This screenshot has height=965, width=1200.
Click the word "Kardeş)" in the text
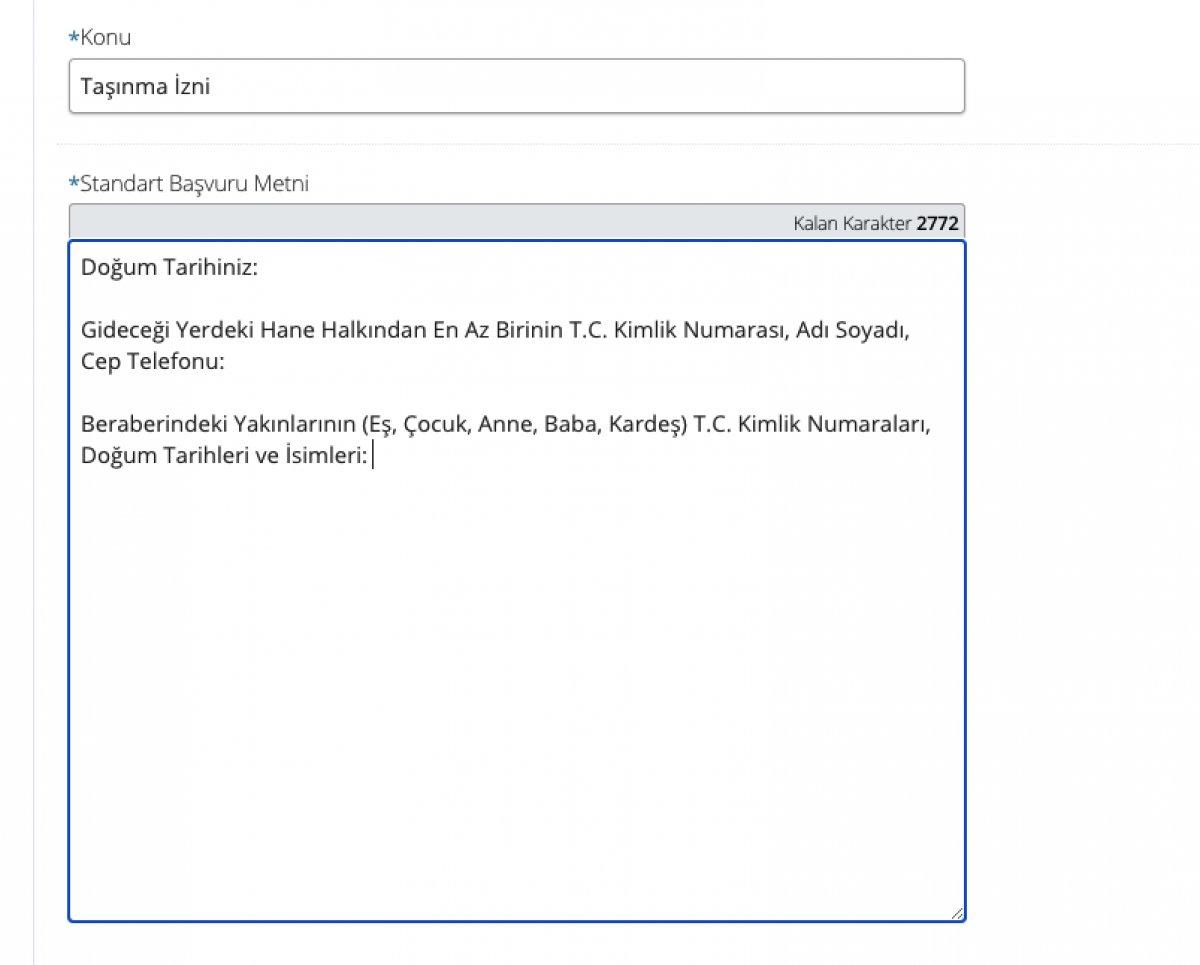click(647, 425)
